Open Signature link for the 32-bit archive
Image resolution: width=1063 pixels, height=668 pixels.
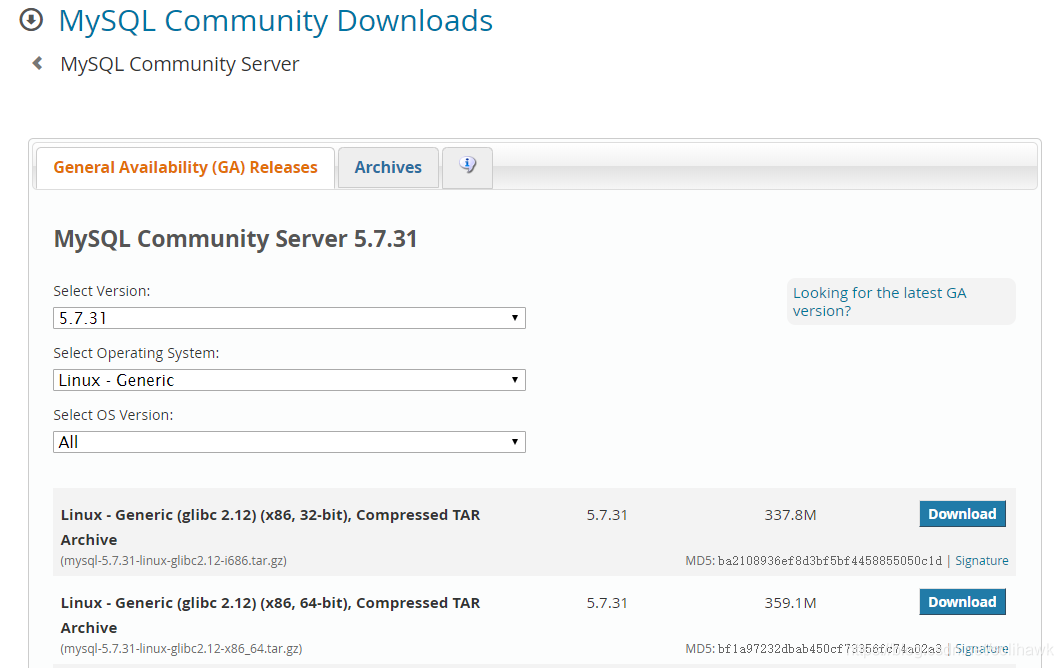[x=982, y=561]
